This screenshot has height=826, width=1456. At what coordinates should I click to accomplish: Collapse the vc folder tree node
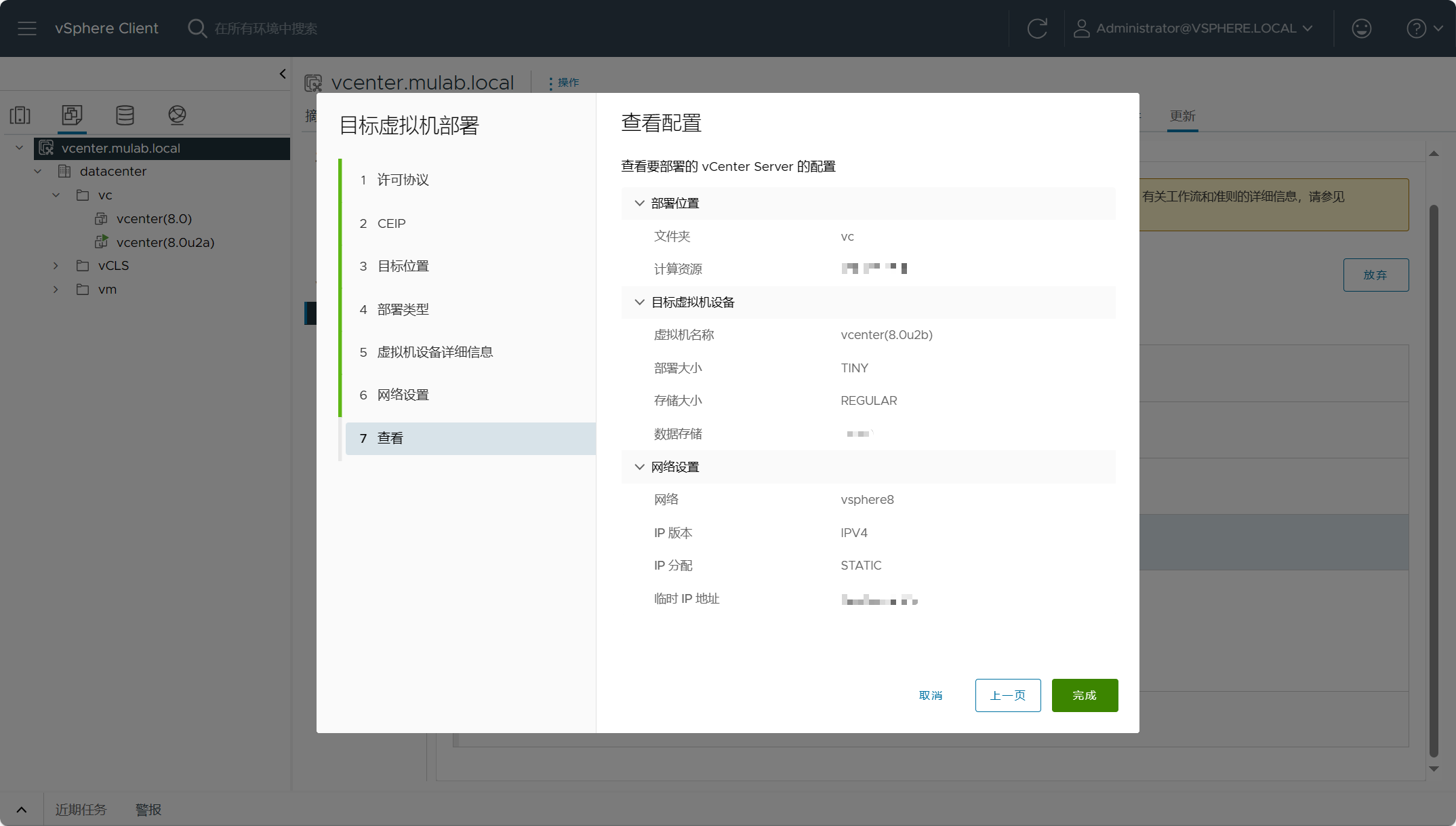[56, 195]
